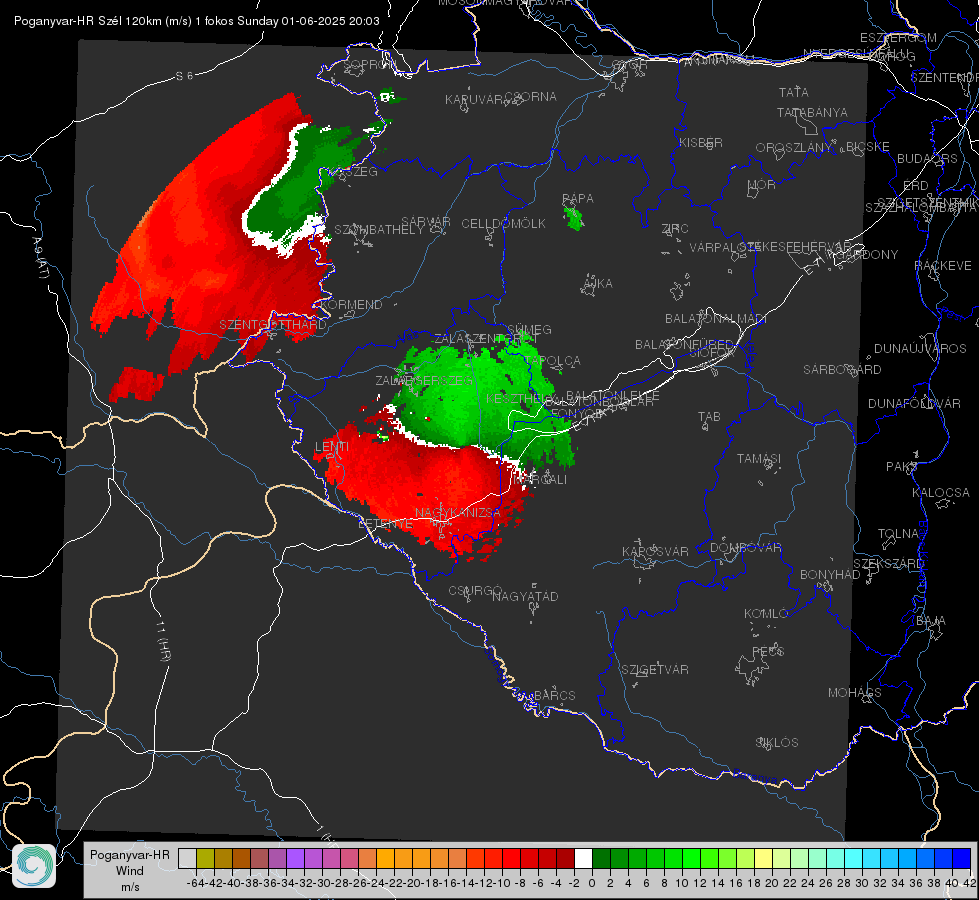The width and height of the screenshot is (979, 900).
Task: Click the BALATONALMADI town label
Action: point(716,319)
